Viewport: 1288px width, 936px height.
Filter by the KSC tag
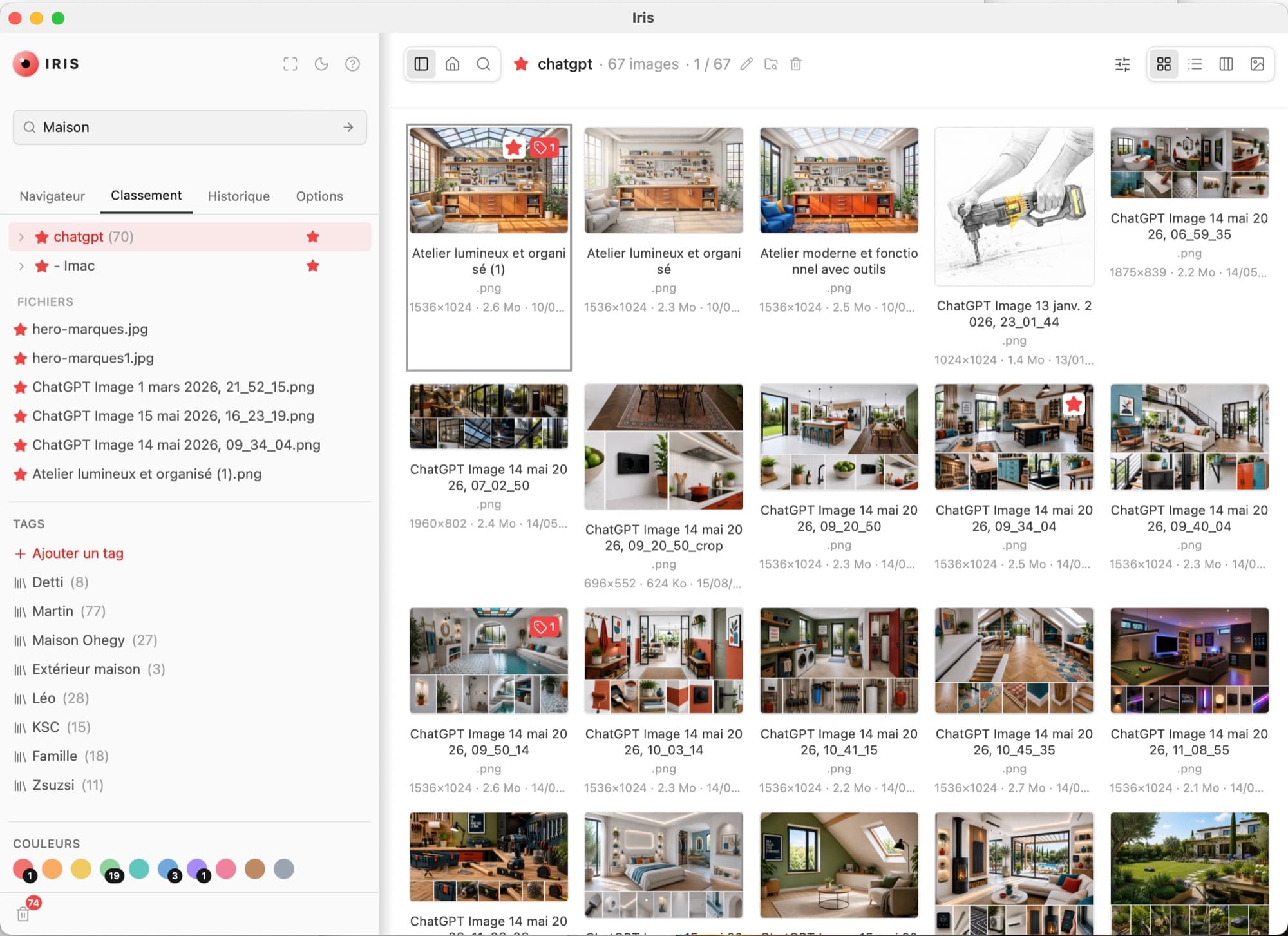click(52, 727)
